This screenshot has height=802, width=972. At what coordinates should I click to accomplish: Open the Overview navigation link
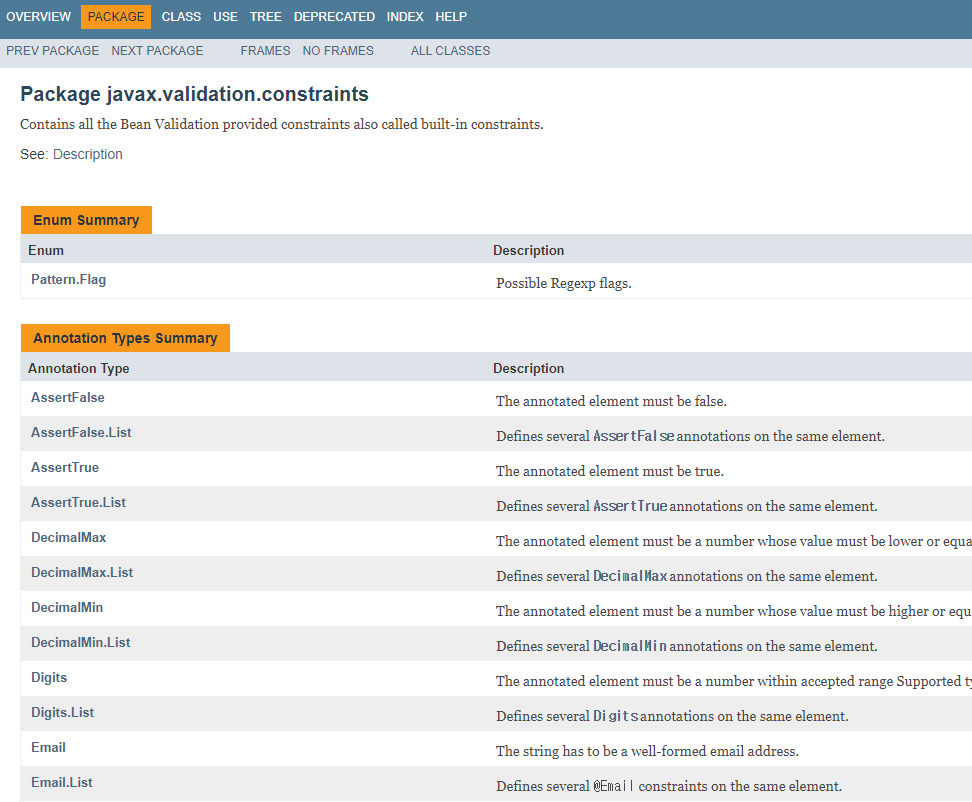click(38, 17)
